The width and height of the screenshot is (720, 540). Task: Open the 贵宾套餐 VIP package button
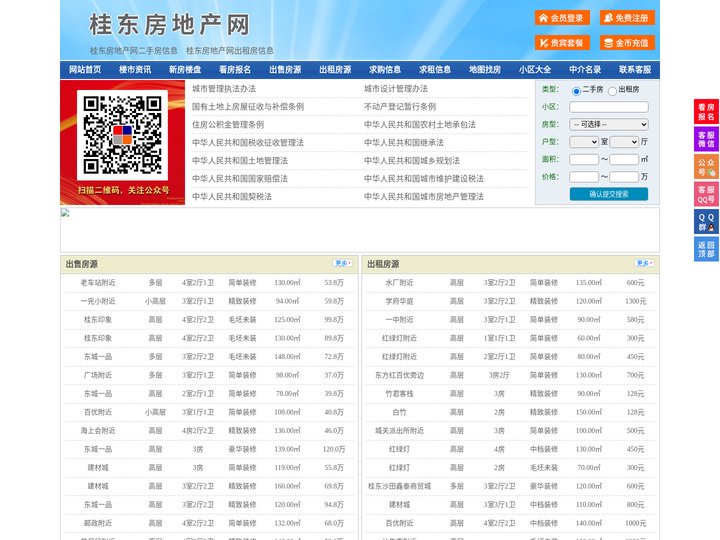[x=562, y=43]
